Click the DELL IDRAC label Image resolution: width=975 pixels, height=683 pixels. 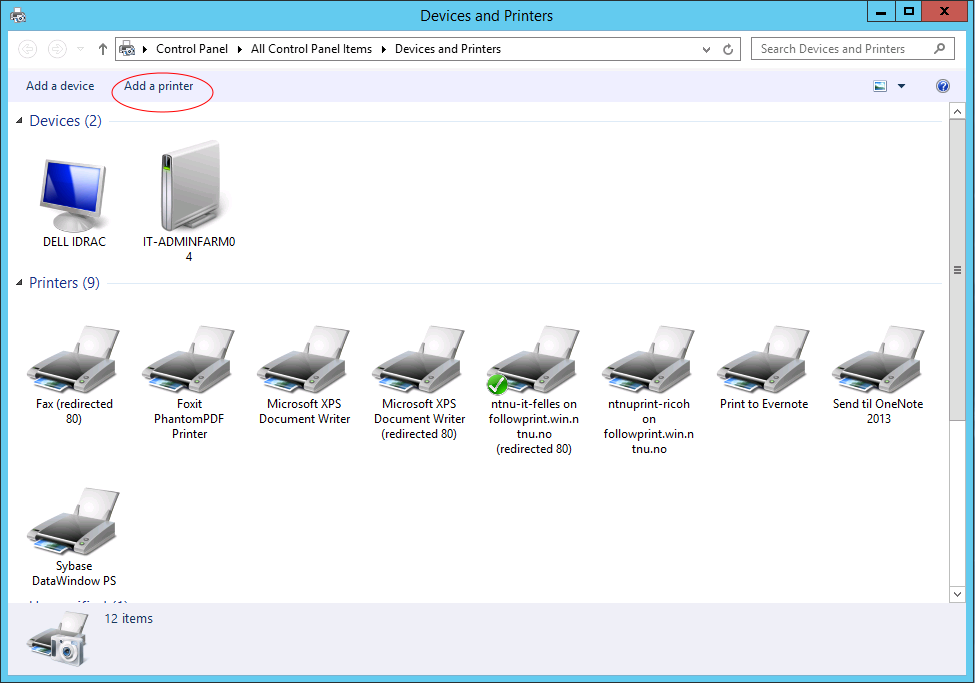tap(74, 241)
